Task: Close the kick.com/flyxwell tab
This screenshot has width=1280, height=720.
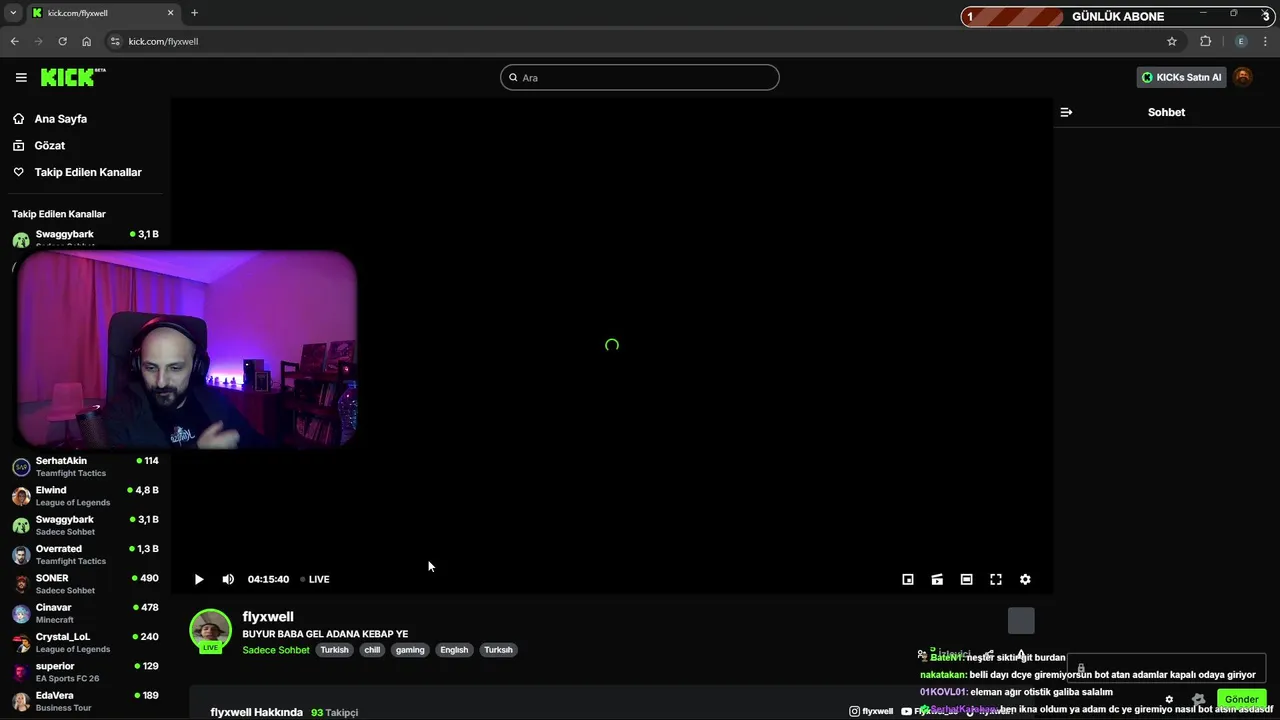Action: pyautogui.click(x=170, y=13)
